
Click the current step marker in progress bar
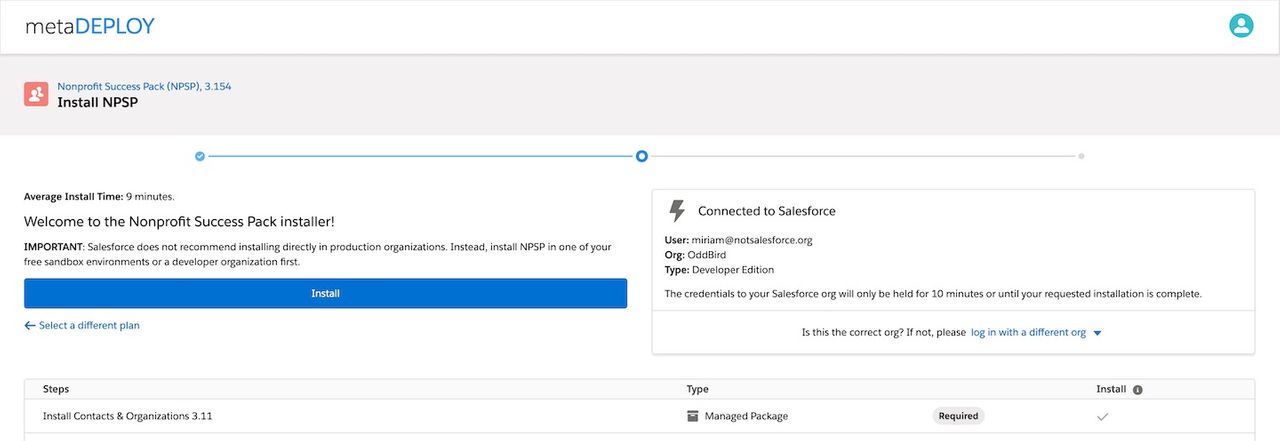641,156
